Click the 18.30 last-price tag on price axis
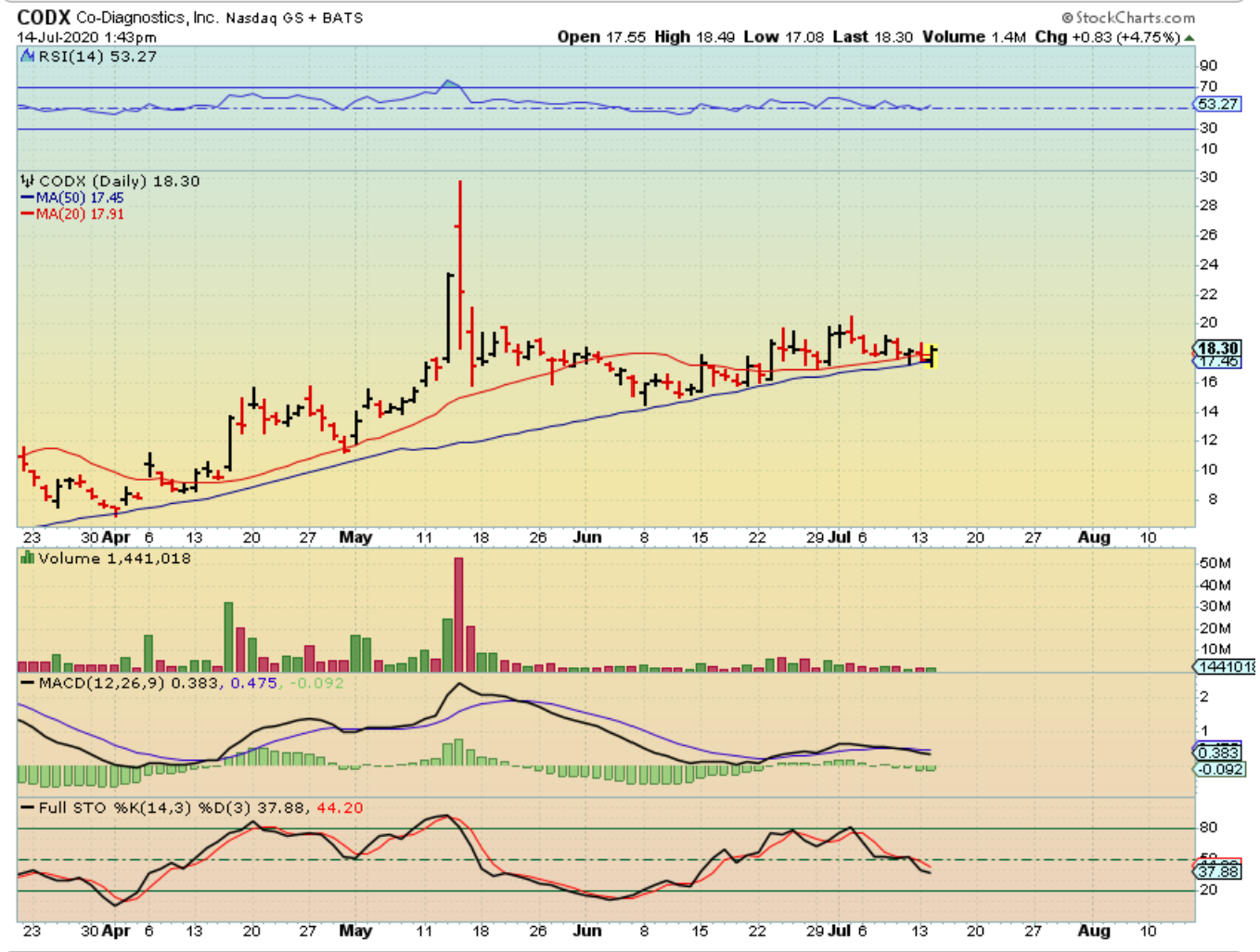 click(x=1217, y=348)
